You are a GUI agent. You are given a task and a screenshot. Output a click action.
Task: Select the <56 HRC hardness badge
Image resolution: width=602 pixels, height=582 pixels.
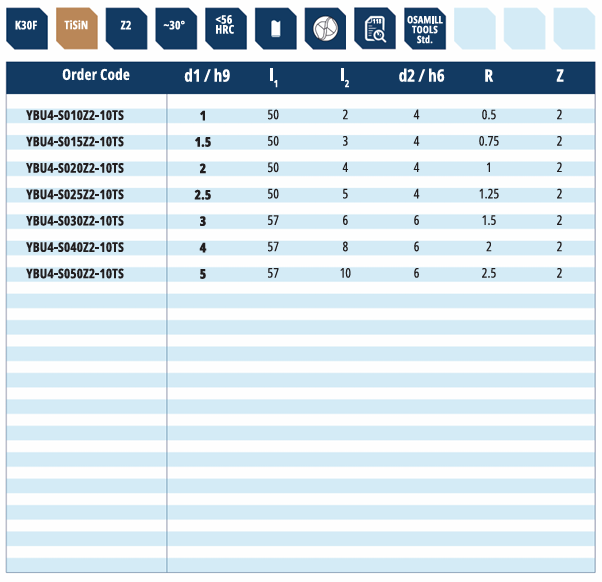coord(225,26)
